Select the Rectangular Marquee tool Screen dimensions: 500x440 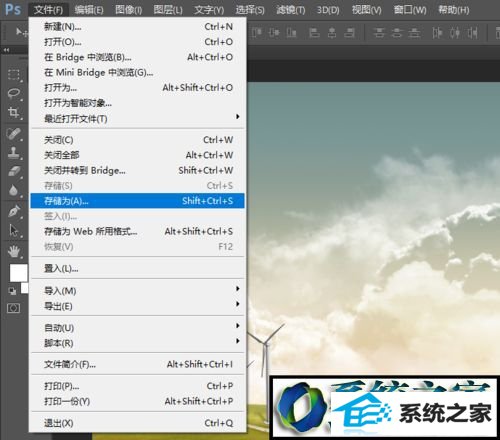pyautogui.click(x=14, y=75)
